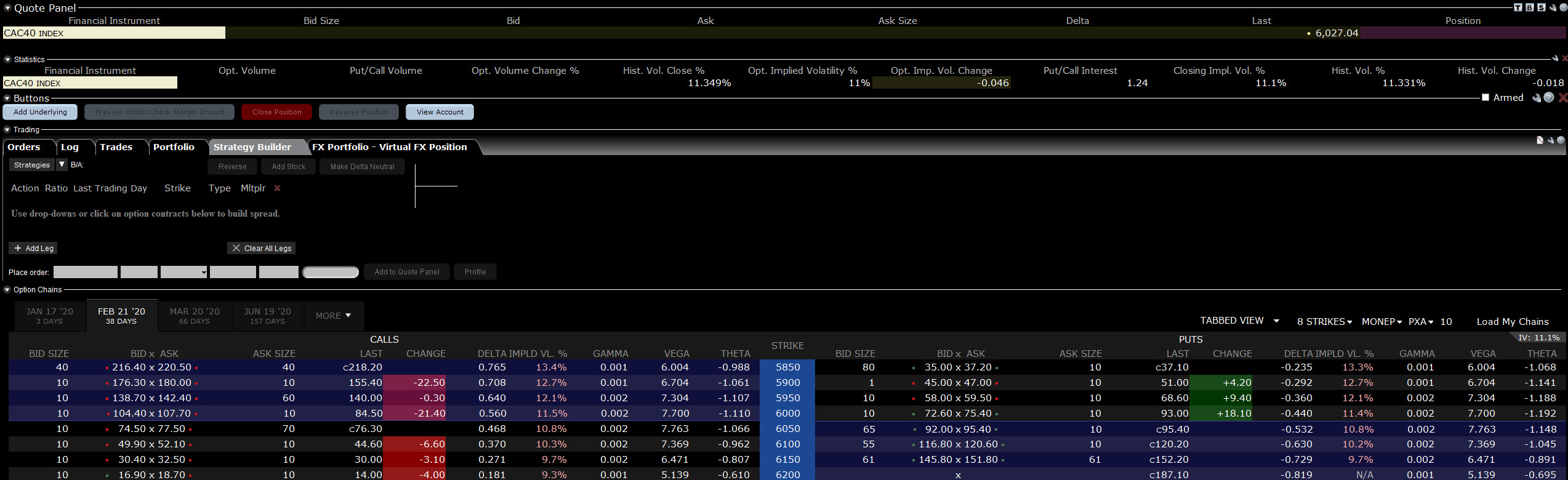This screenshot has height=480, width=1568.
Task: Click the View Account button
Action: tap(440, 112)
